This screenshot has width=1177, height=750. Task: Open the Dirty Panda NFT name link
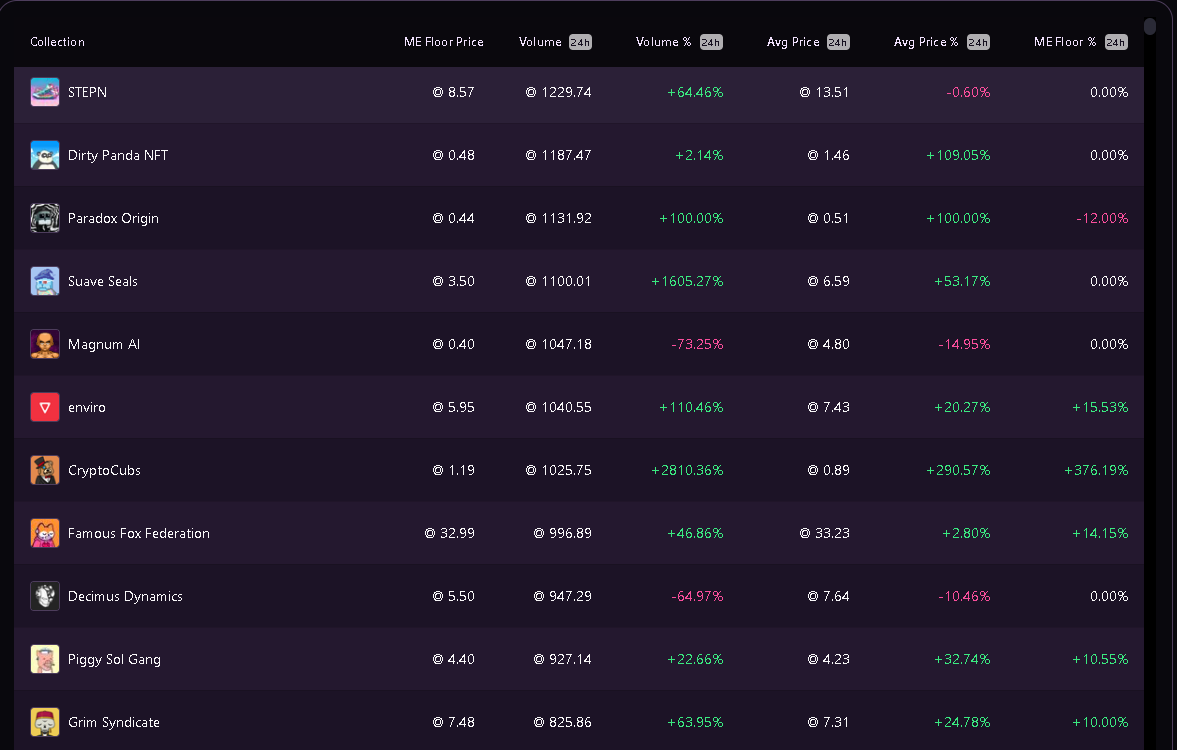118,155
